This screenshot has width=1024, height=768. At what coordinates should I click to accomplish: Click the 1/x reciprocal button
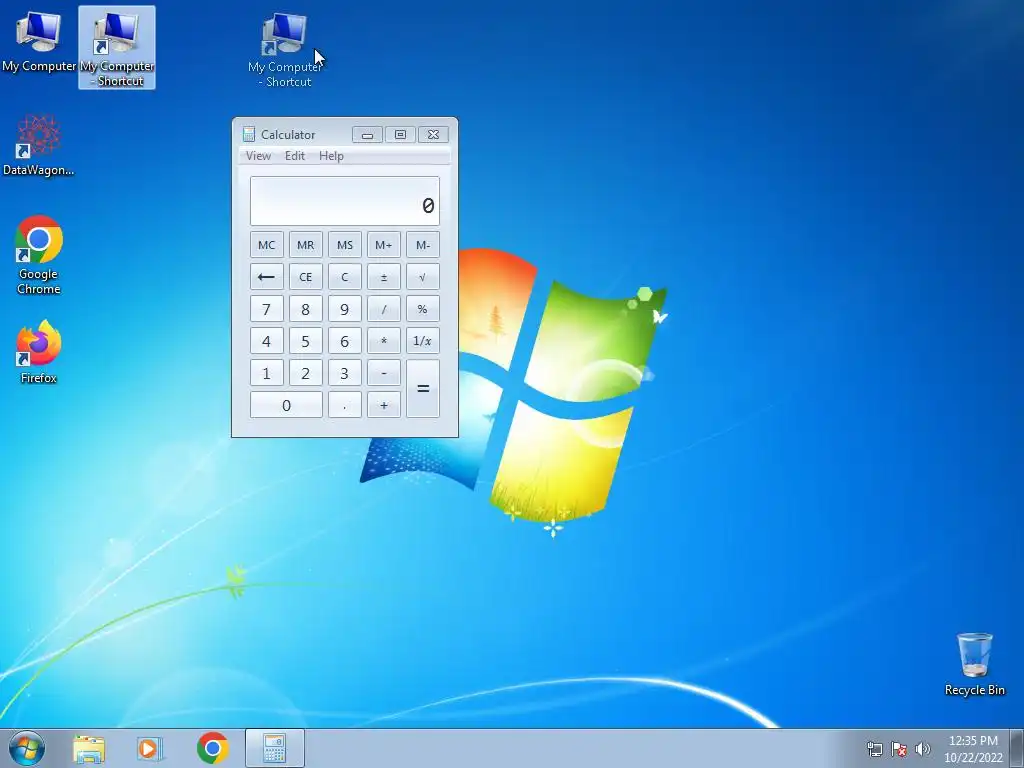tap(423, 341)
